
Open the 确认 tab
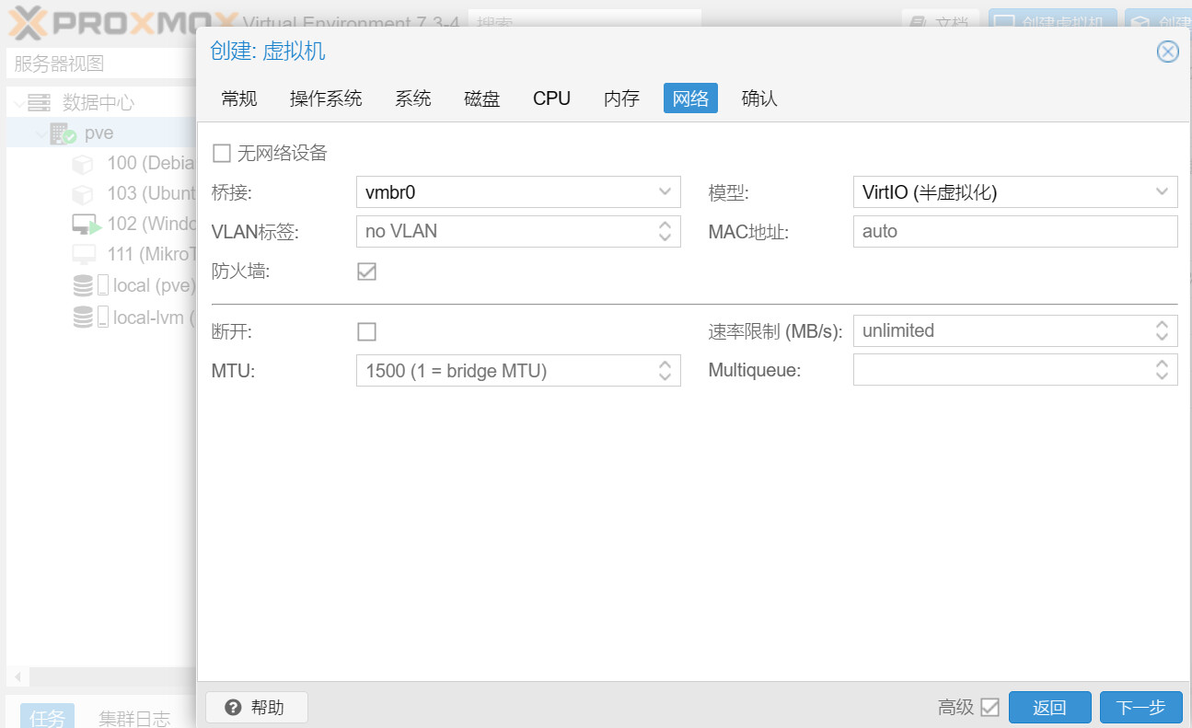(x=759, y=99)
